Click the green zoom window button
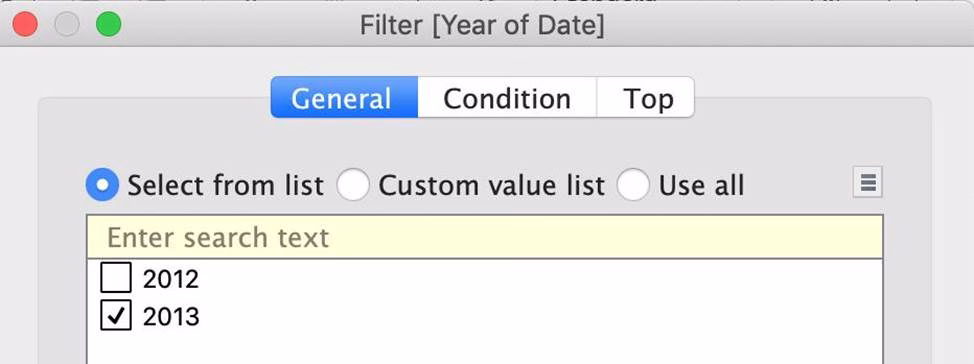This screenshot has width=974, height=364. pos(108,25)
